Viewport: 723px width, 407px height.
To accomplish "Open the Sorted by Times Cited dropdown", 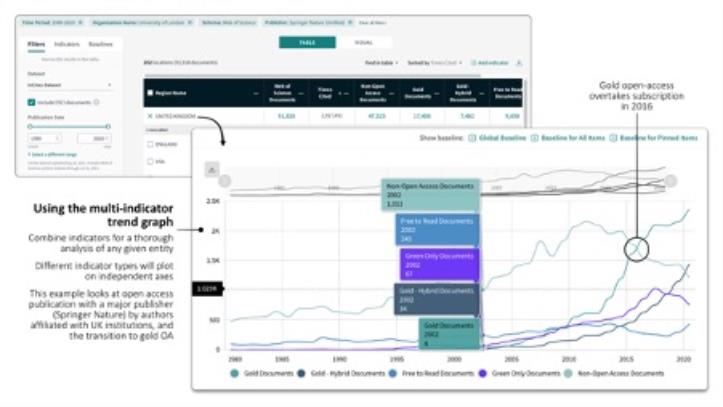I will 434,63.
